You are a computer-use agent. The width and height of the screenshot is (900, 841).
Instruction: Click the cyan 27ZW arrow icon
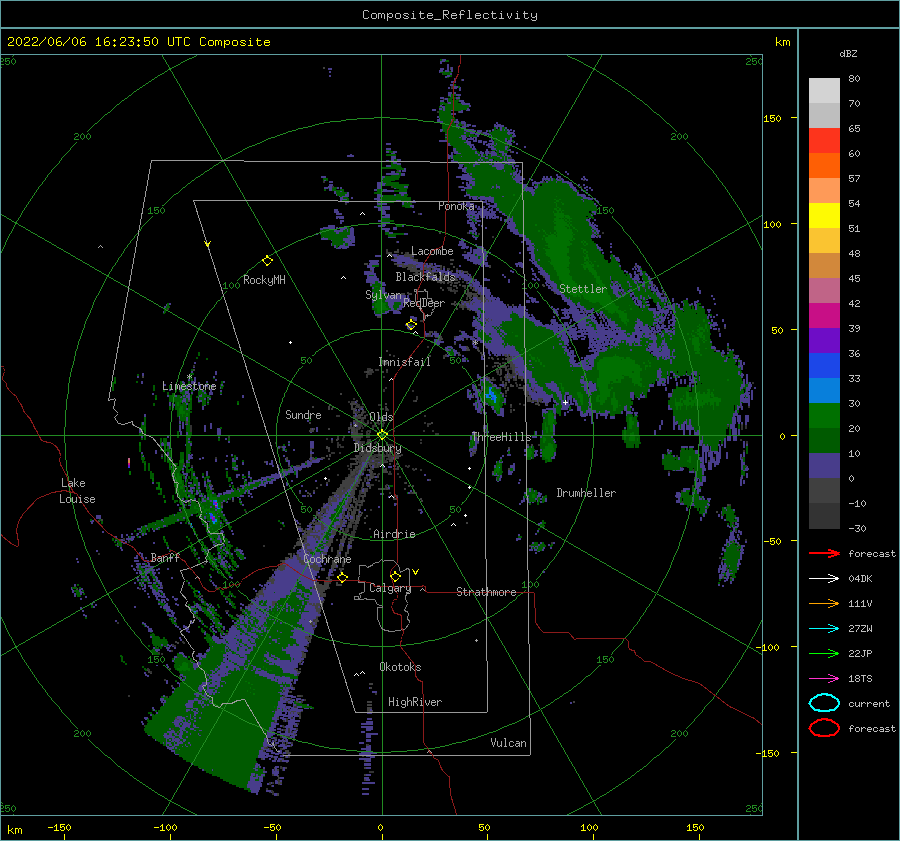coord(824,629)
